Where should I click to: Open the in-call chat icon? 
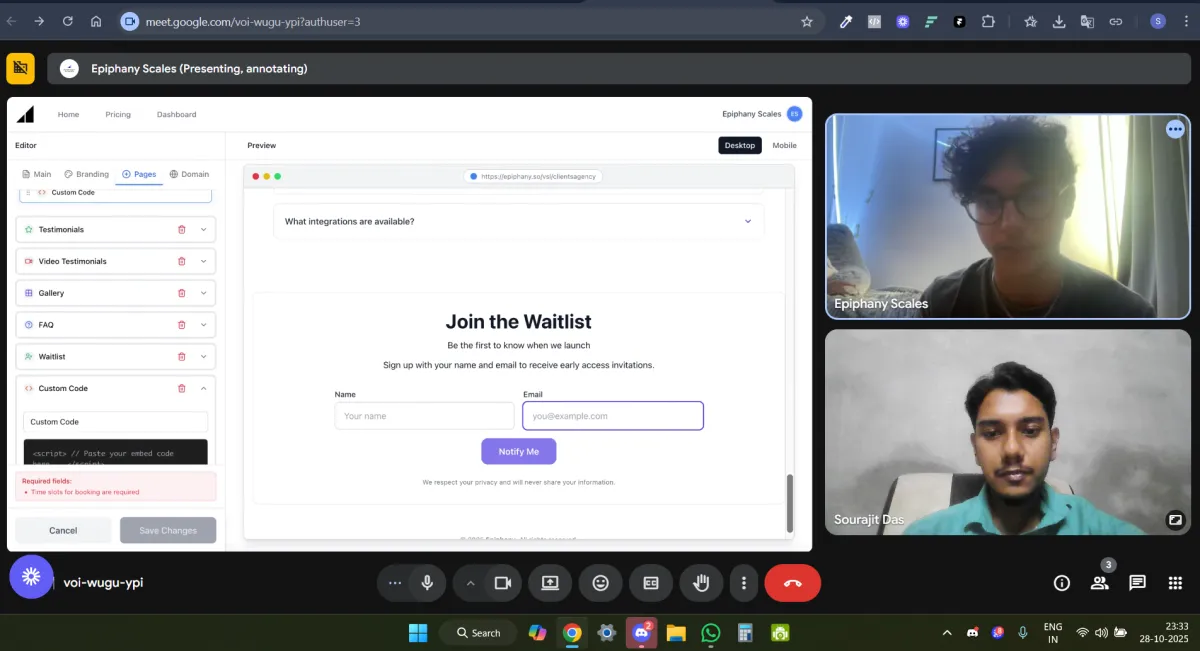pyautogui.click(x=1137, y=583)
